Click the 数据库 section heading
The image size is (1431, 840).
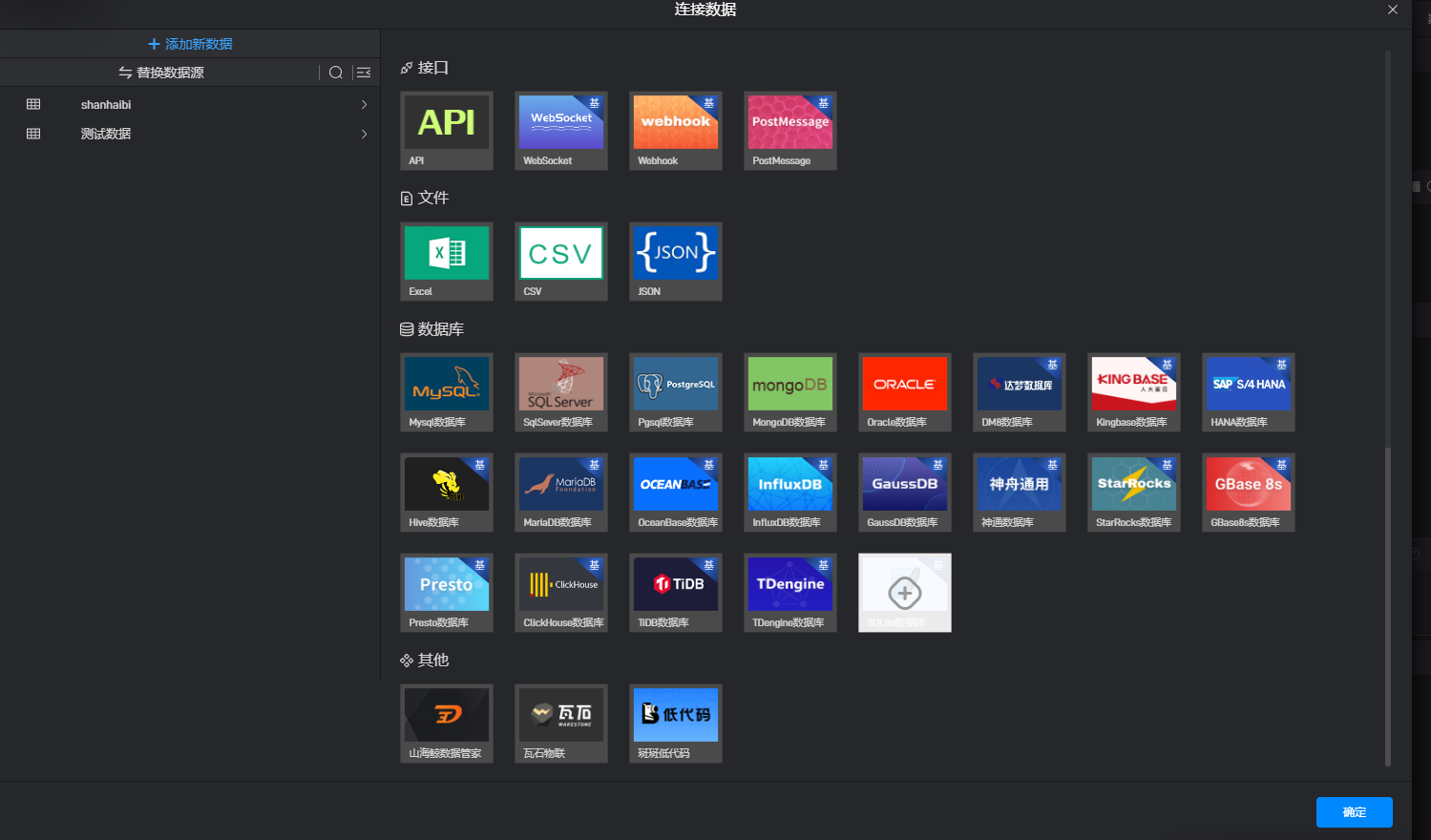pyautogui.click(x=432, y=329)
